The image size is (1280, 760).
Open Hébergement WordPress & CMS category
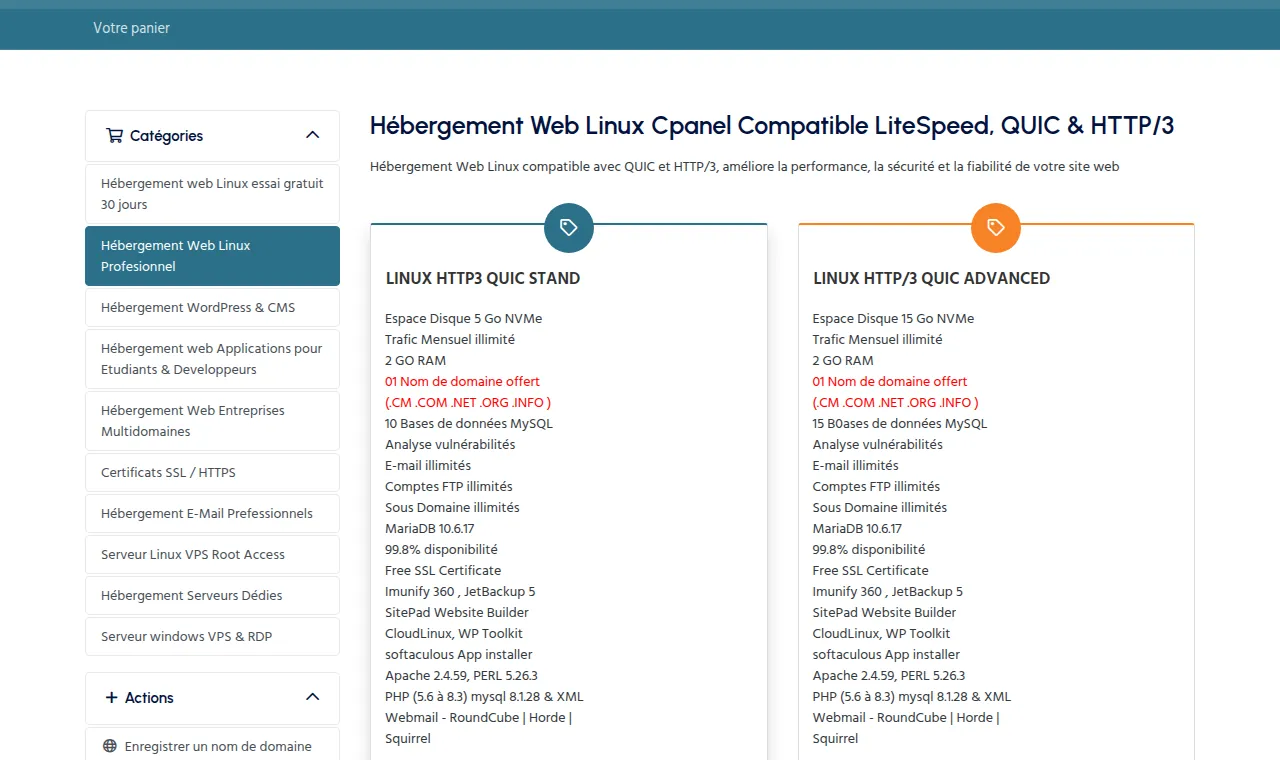[212, 307]
